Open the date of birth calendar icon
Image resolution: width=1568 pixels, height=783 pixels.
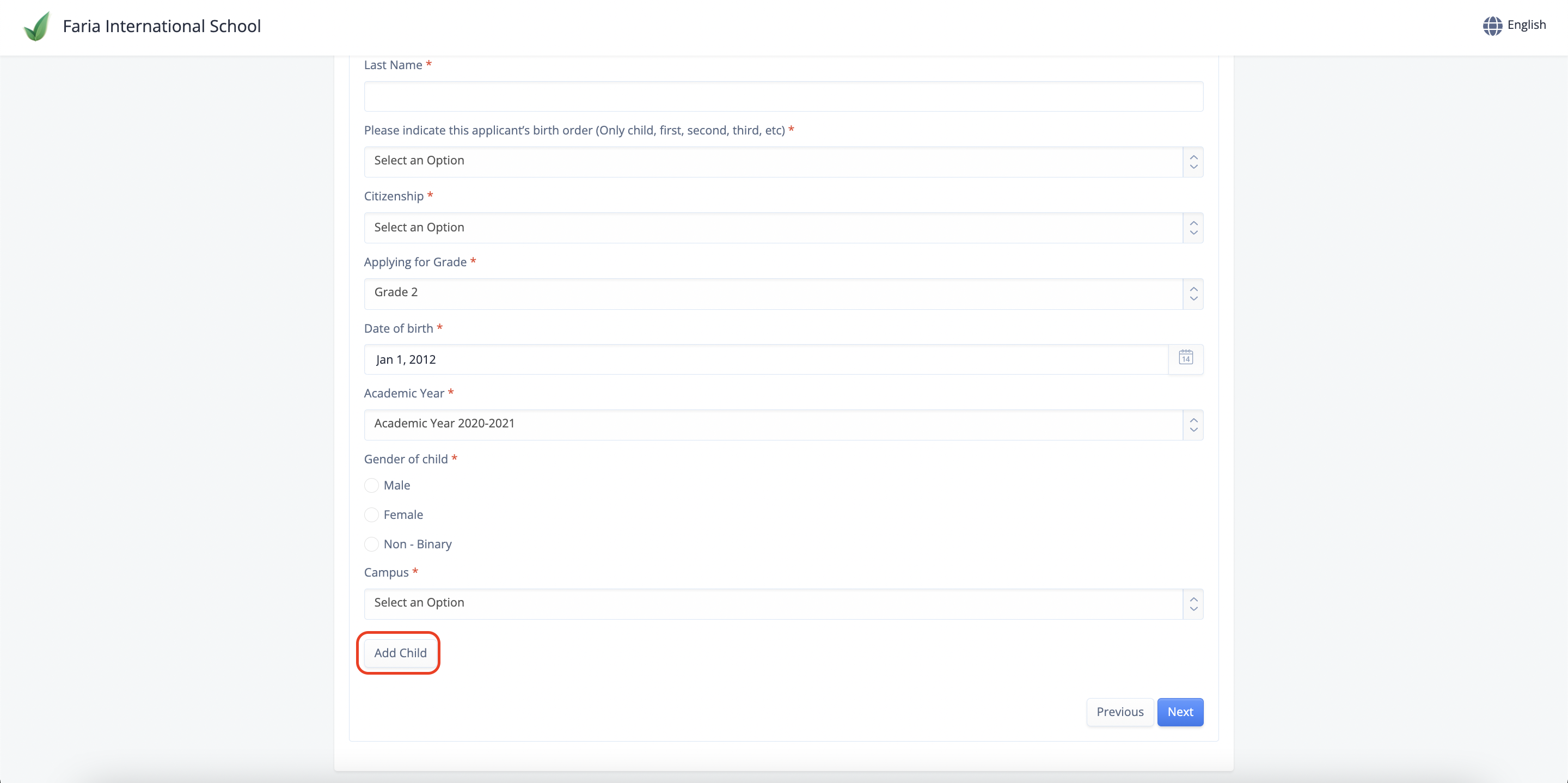1185,358
